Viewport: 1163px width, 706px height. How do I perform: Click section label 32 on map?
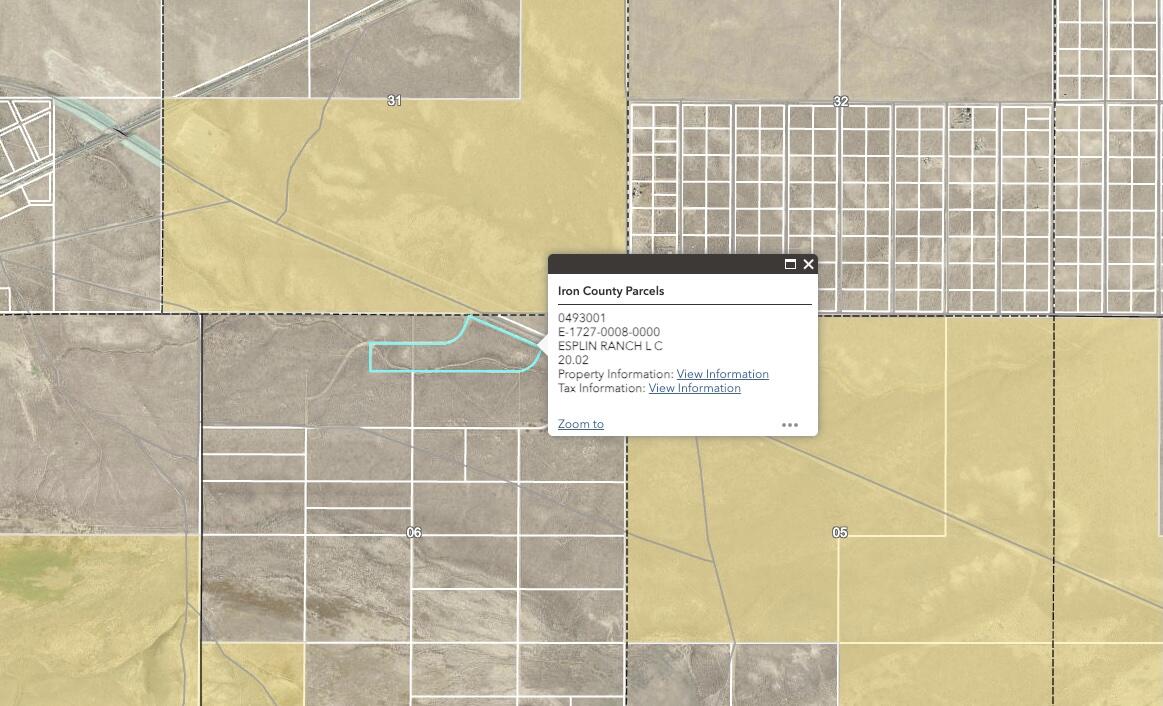(x=840, y=102)
